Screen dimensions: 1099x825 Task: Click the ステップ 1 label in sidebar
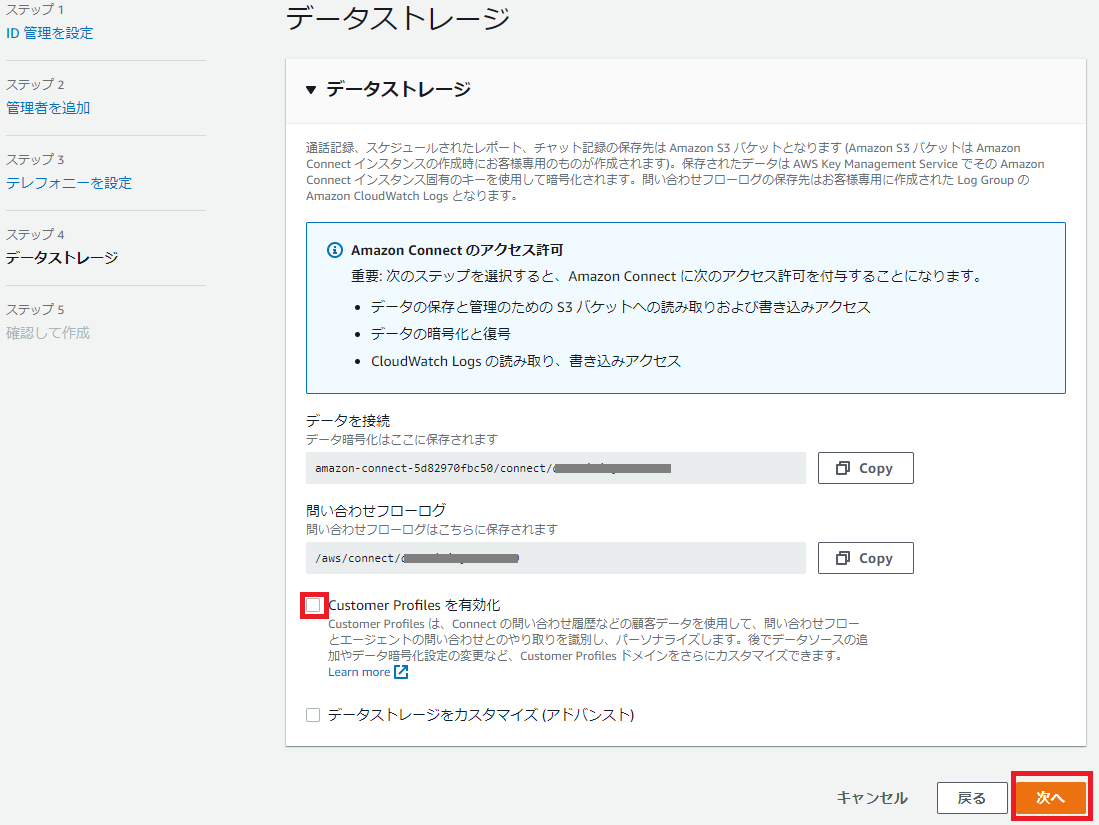[x=35, y=10]
